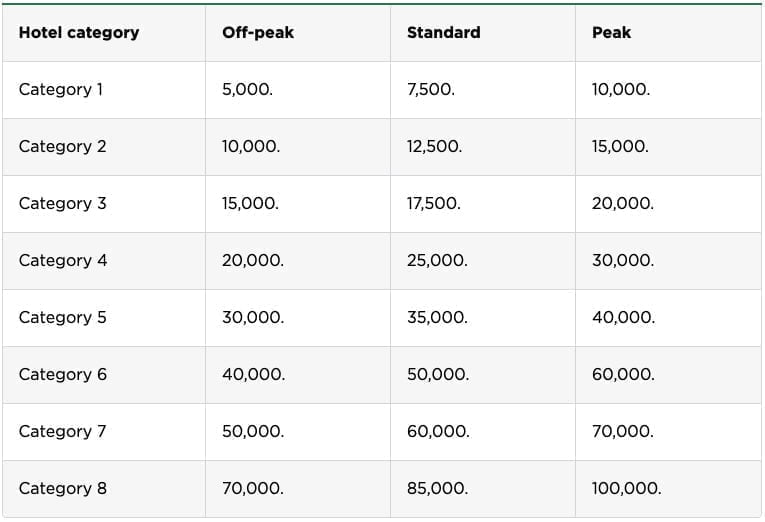Select the Category 4 row label
The height and width of the screenshot is (522, 765).
click(x=63, y=260)
